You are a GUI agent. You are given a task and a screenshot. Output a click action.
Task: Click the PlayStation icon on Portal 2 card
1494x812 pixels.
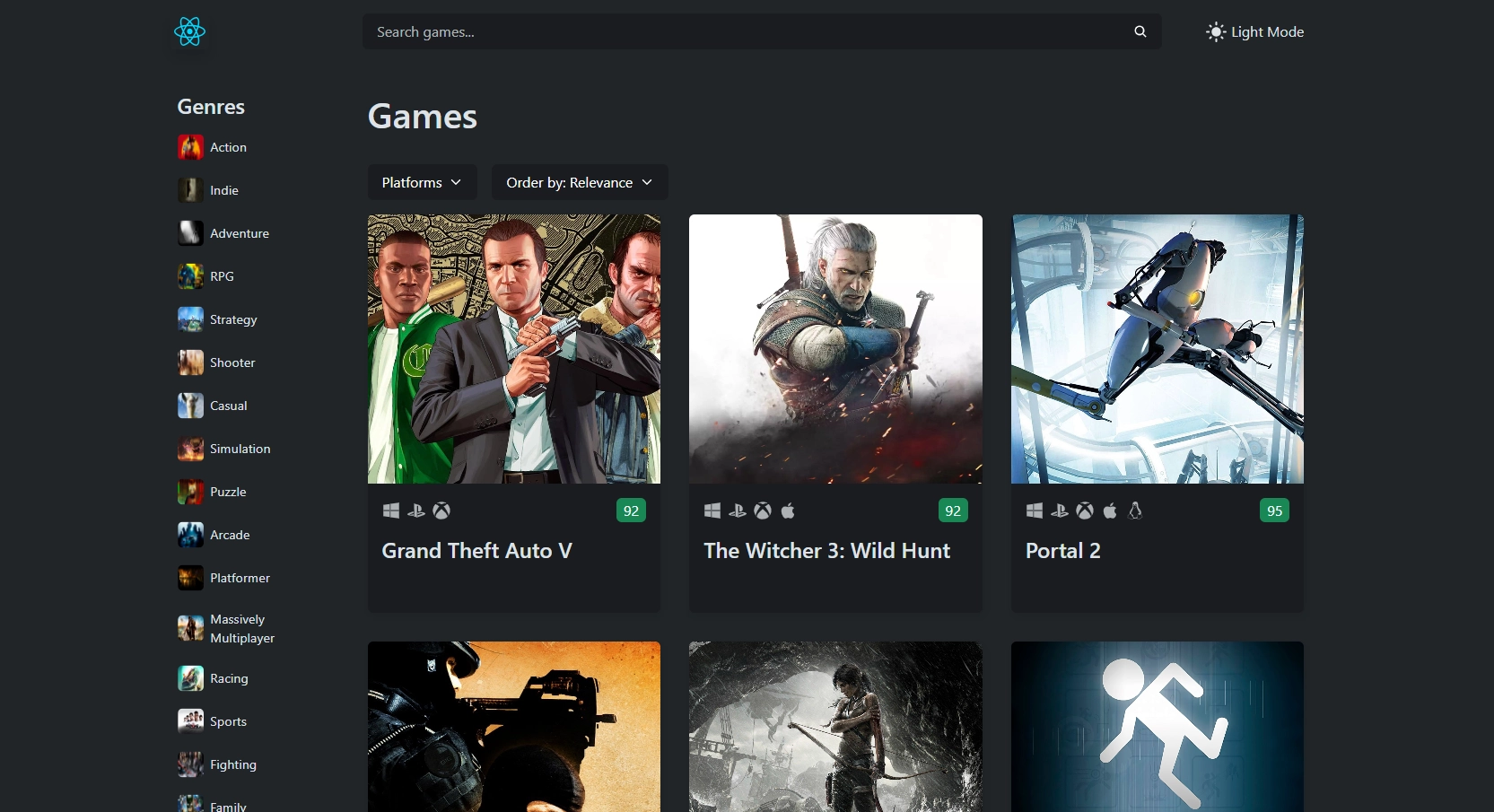[1060, 511]
